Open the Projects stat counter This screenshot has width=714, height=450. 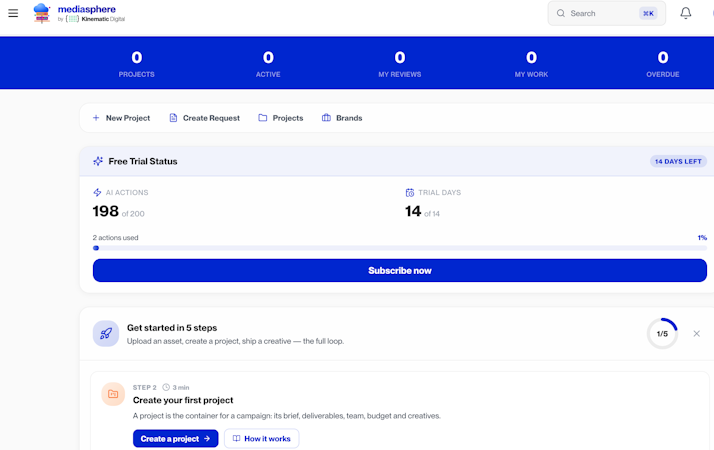pos(137,63)
